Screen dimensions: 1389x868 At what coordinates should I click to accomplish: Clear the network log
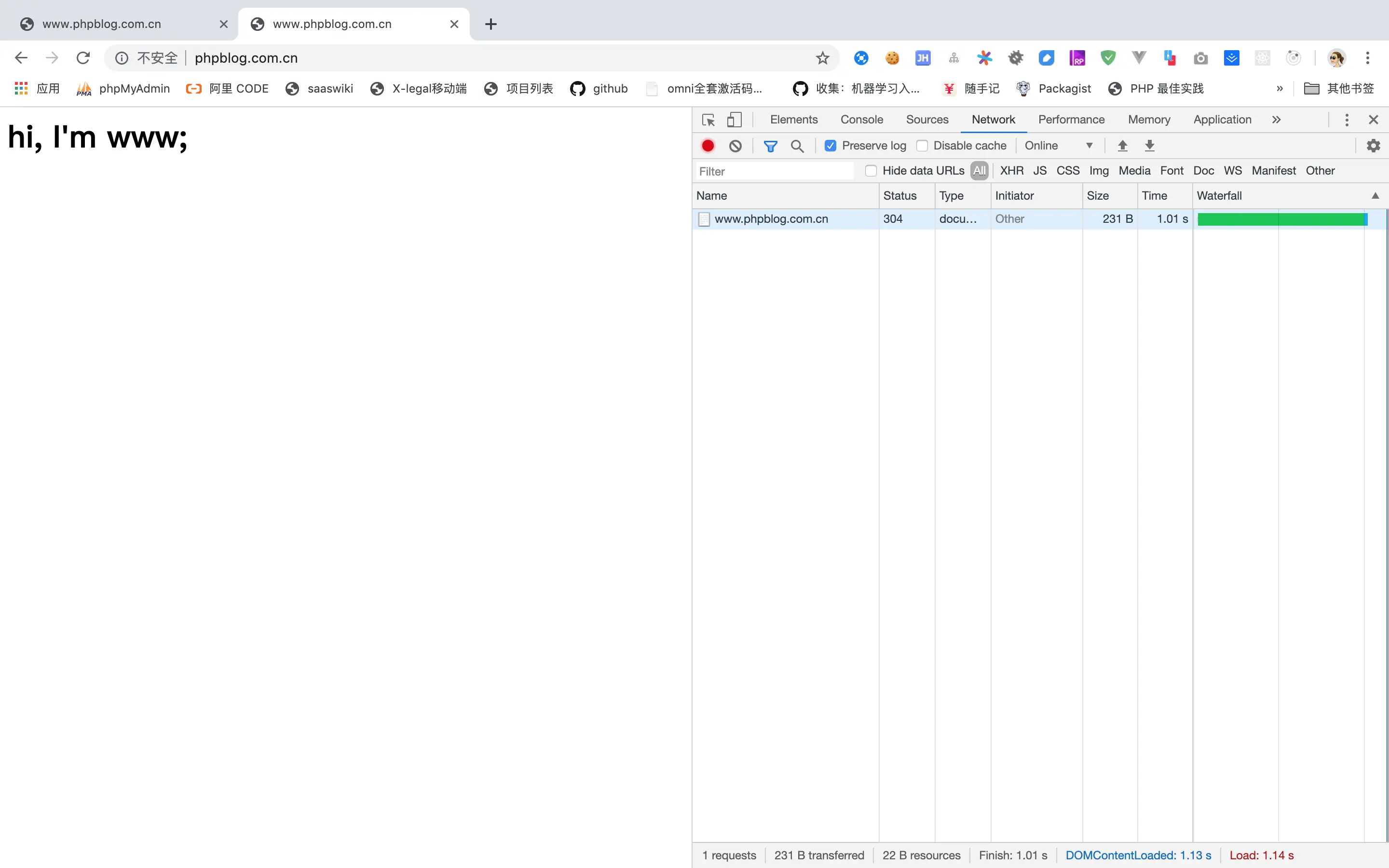[x=735, y=146]
